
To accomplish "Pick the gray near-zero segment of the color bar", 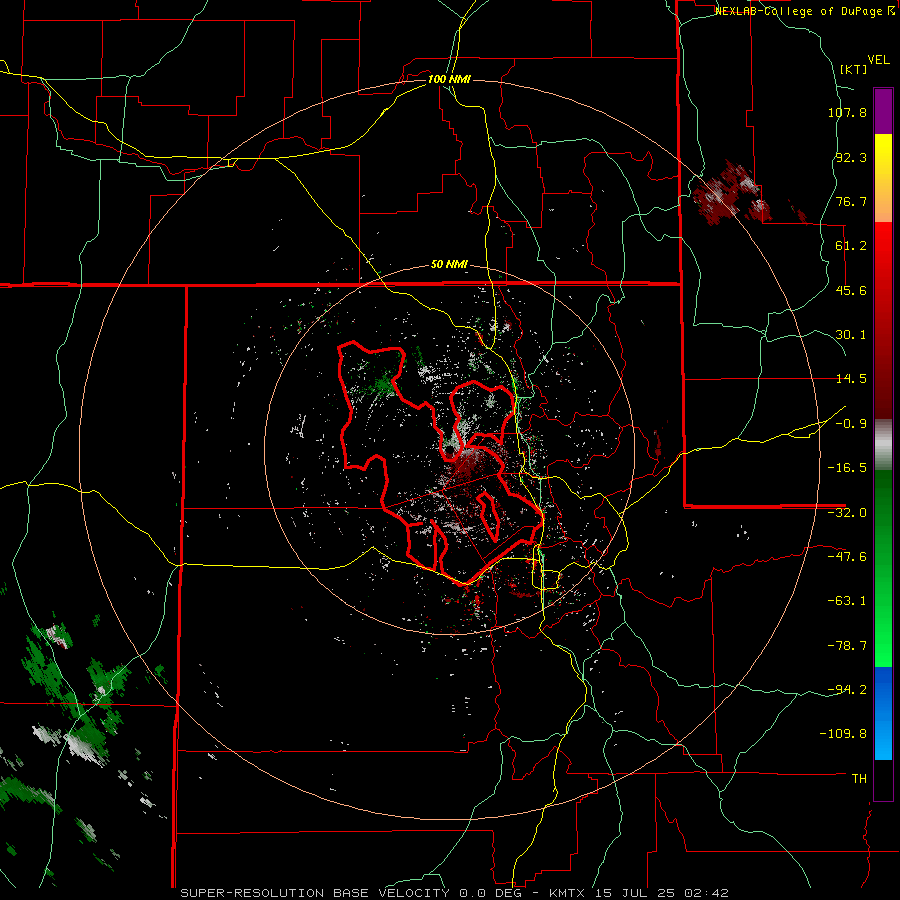I will (x=883, y=444).
